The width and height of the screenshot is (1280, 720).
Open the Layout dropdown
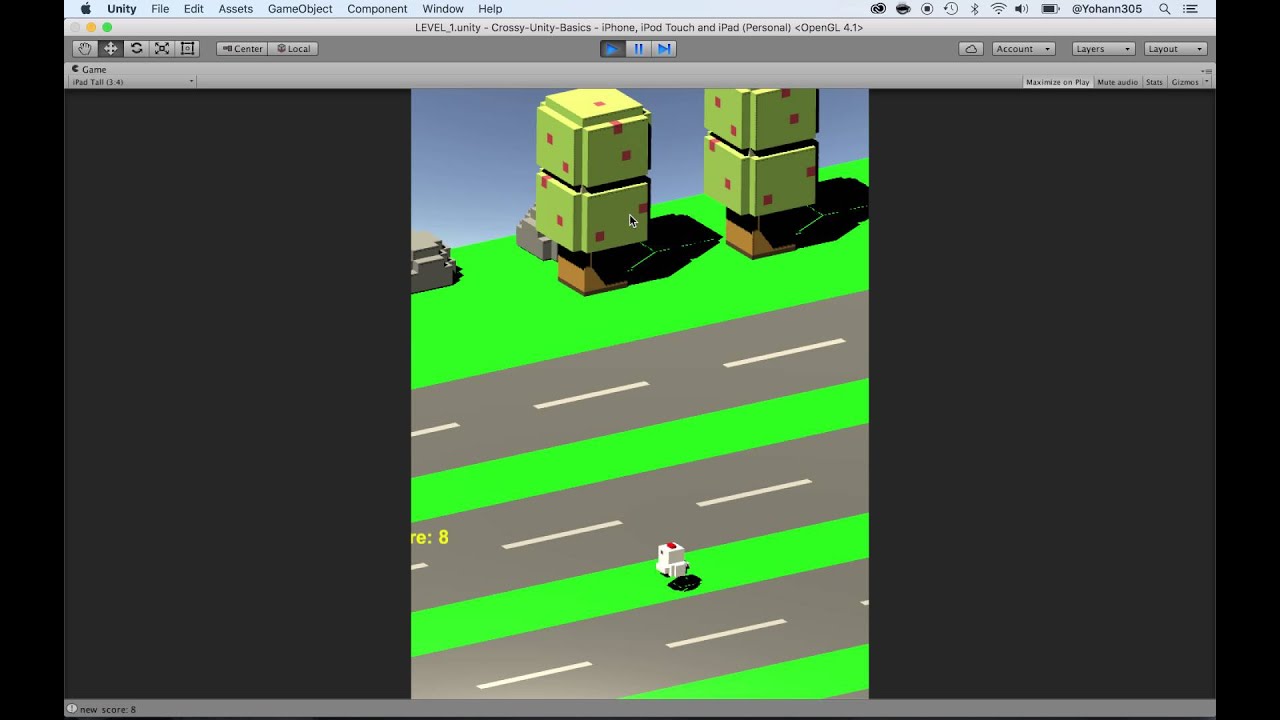1175,48
